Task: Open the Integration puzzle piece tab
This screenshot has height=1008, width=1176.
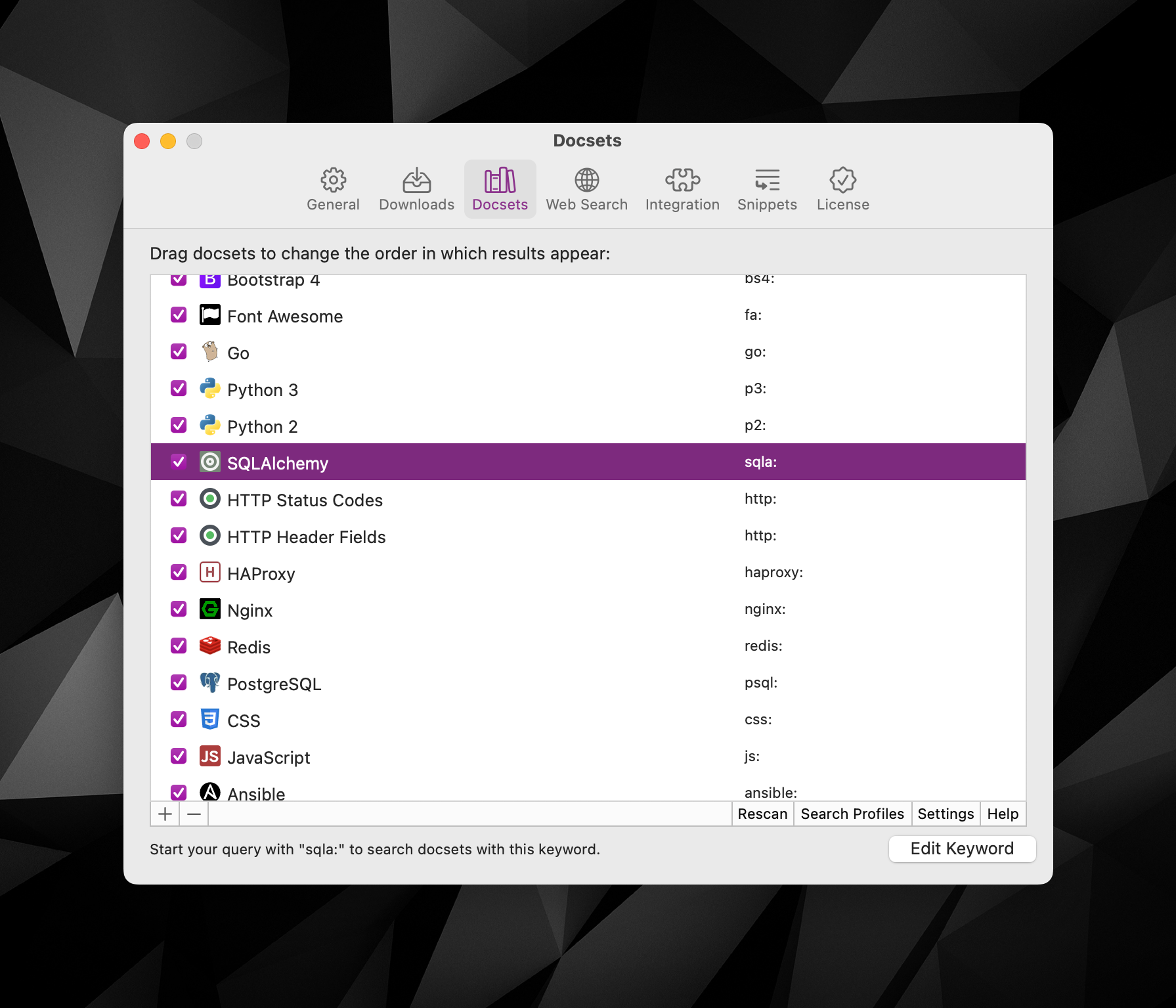Action: tap(682, 180)
